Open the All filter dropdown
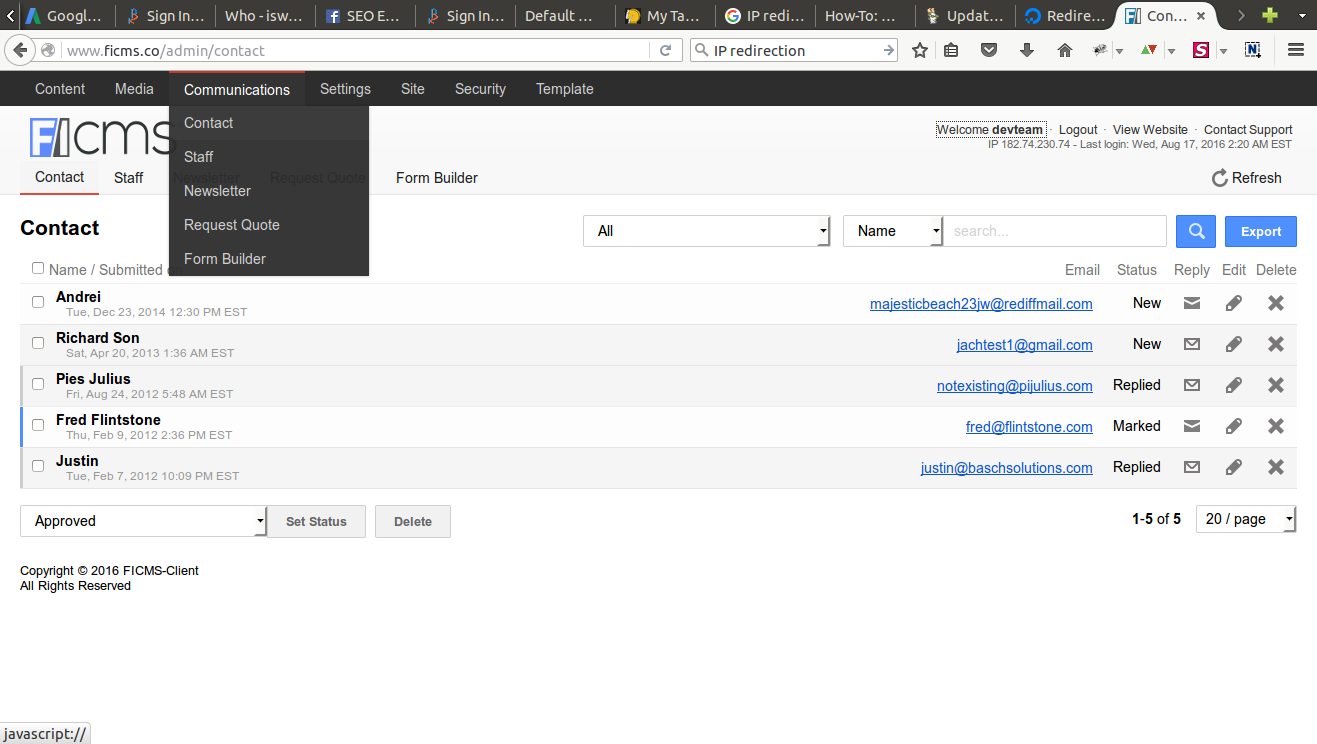Image resolution: width=1317 pixels, height=744 pixels. (706, 231)
